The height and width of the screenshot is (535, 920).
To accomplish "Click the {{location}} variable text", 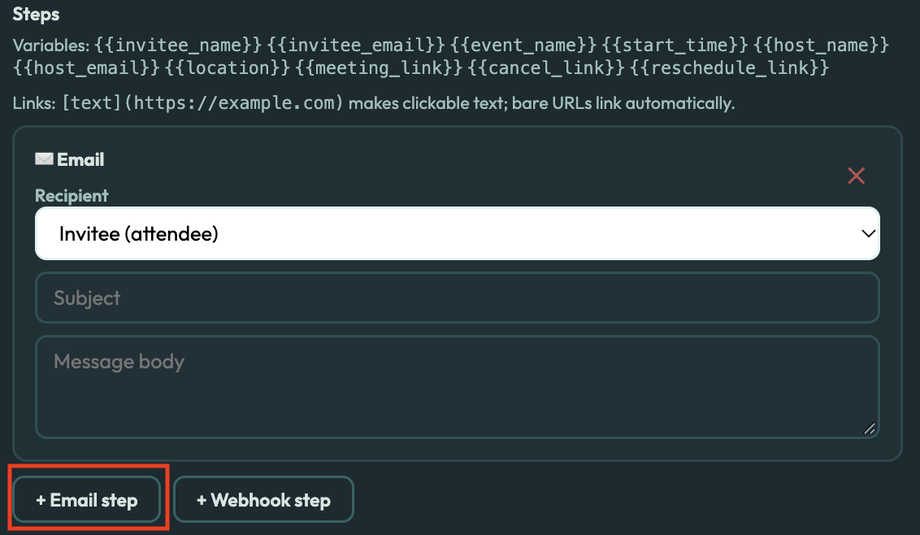I will click(227, 67).
